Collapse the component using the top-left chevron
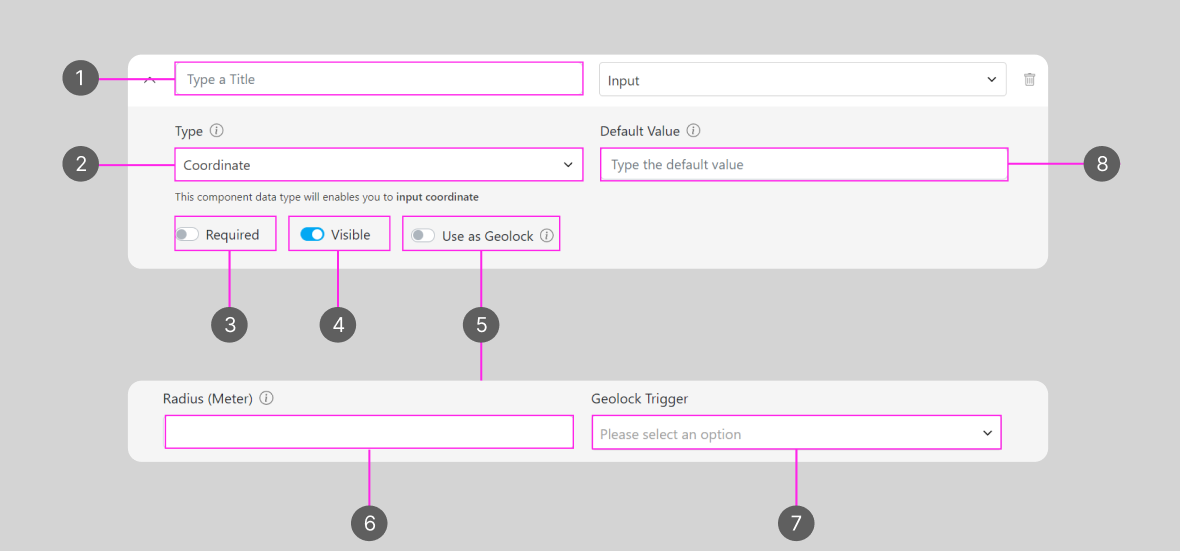Screen dimensions: 1180x551 click(150, 79)
